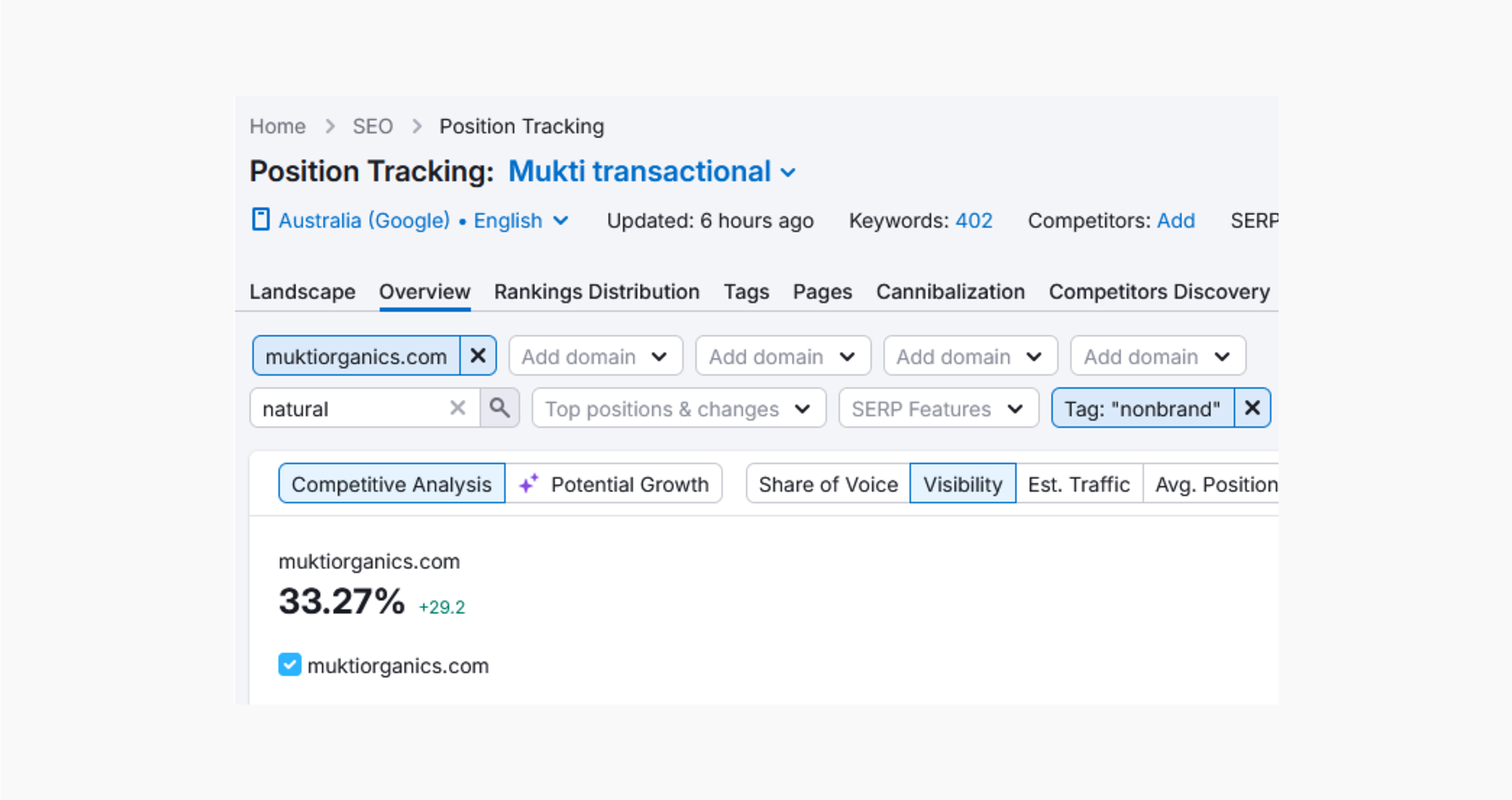Click the Tag "nonbrand" filter chip

point(1142,408)
